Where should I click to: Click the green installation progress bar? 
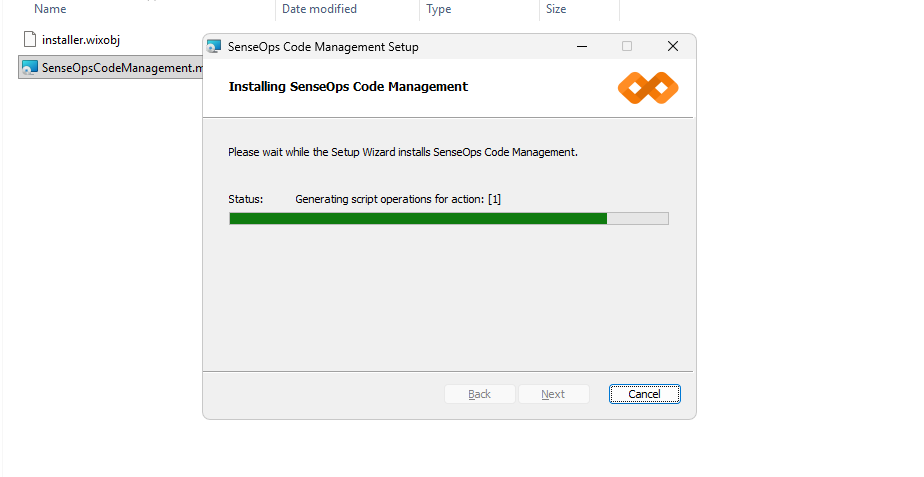click(418, 218)
